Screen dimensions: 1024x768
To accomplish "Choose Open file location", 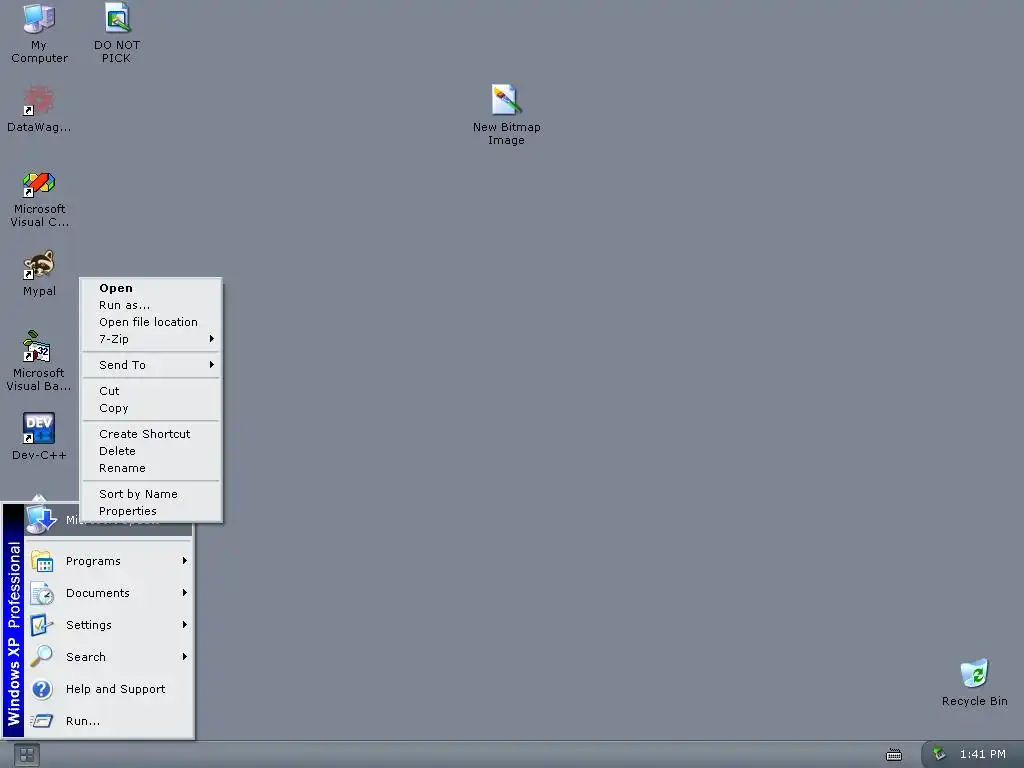I will pyautogui.click(x=151, y=322).
